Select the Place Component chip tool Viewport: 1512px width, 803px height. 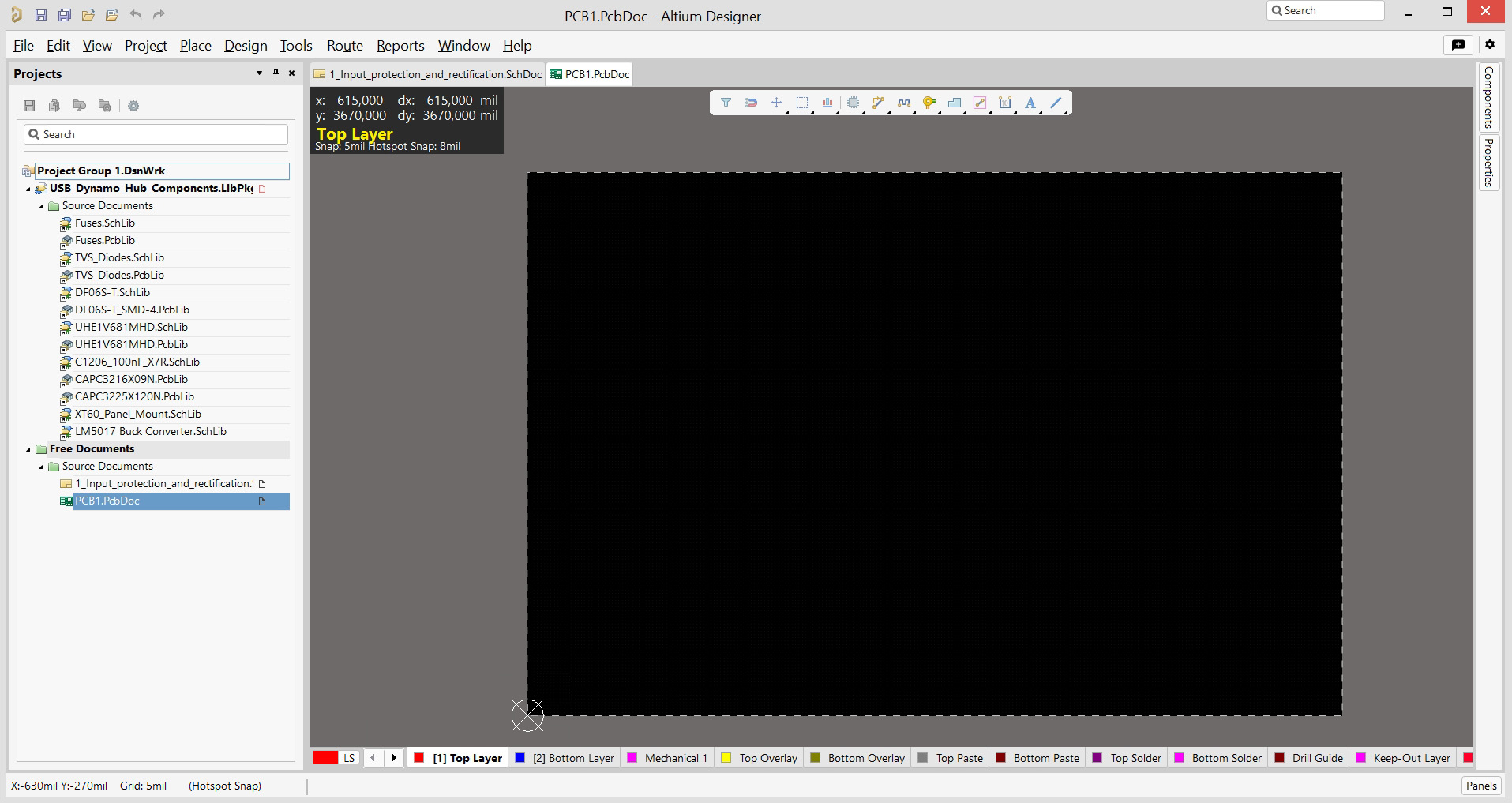[853, 103]
